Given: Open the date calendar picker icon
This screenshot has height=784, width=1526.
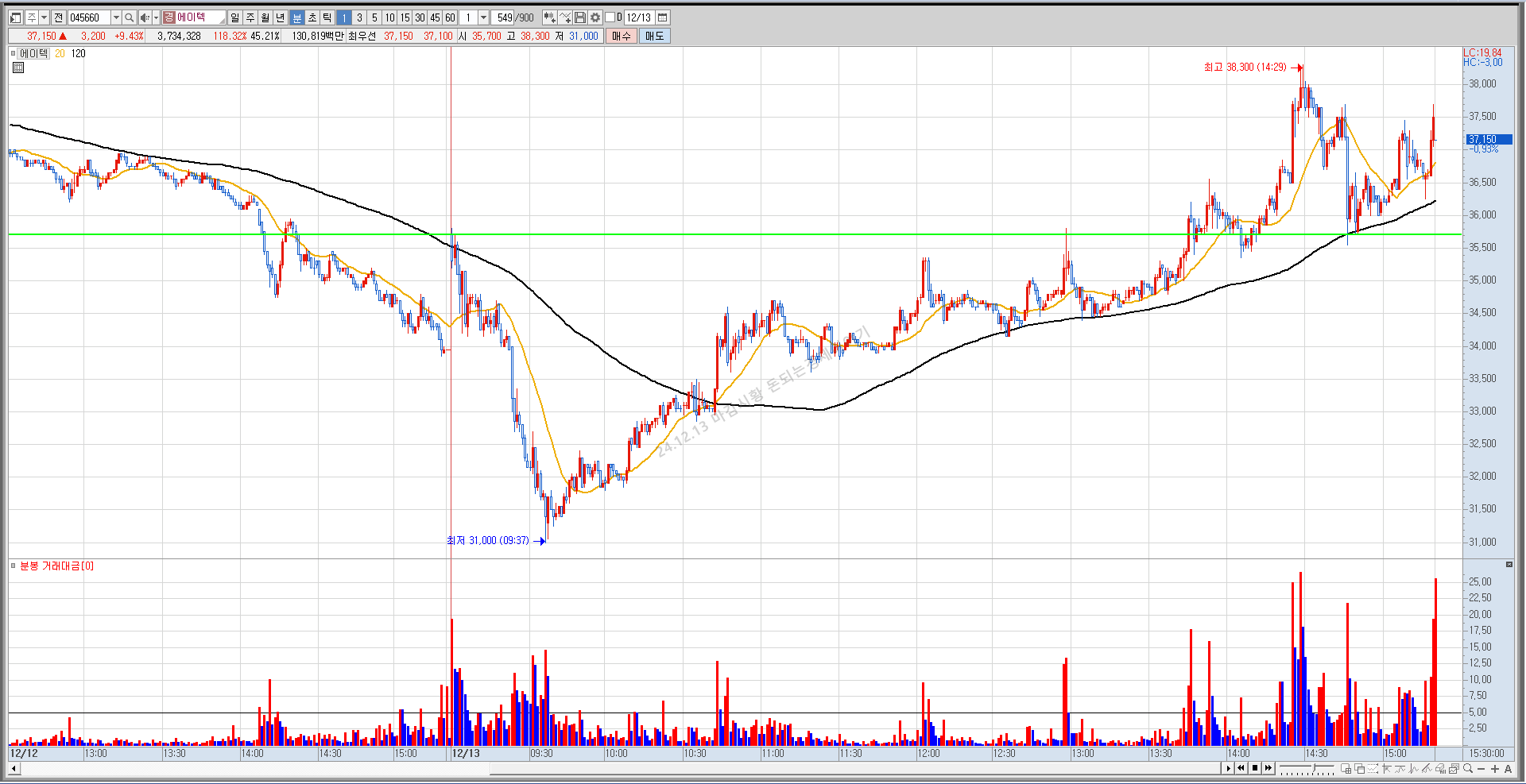Looking at the screenshot, I should (662, 17).
